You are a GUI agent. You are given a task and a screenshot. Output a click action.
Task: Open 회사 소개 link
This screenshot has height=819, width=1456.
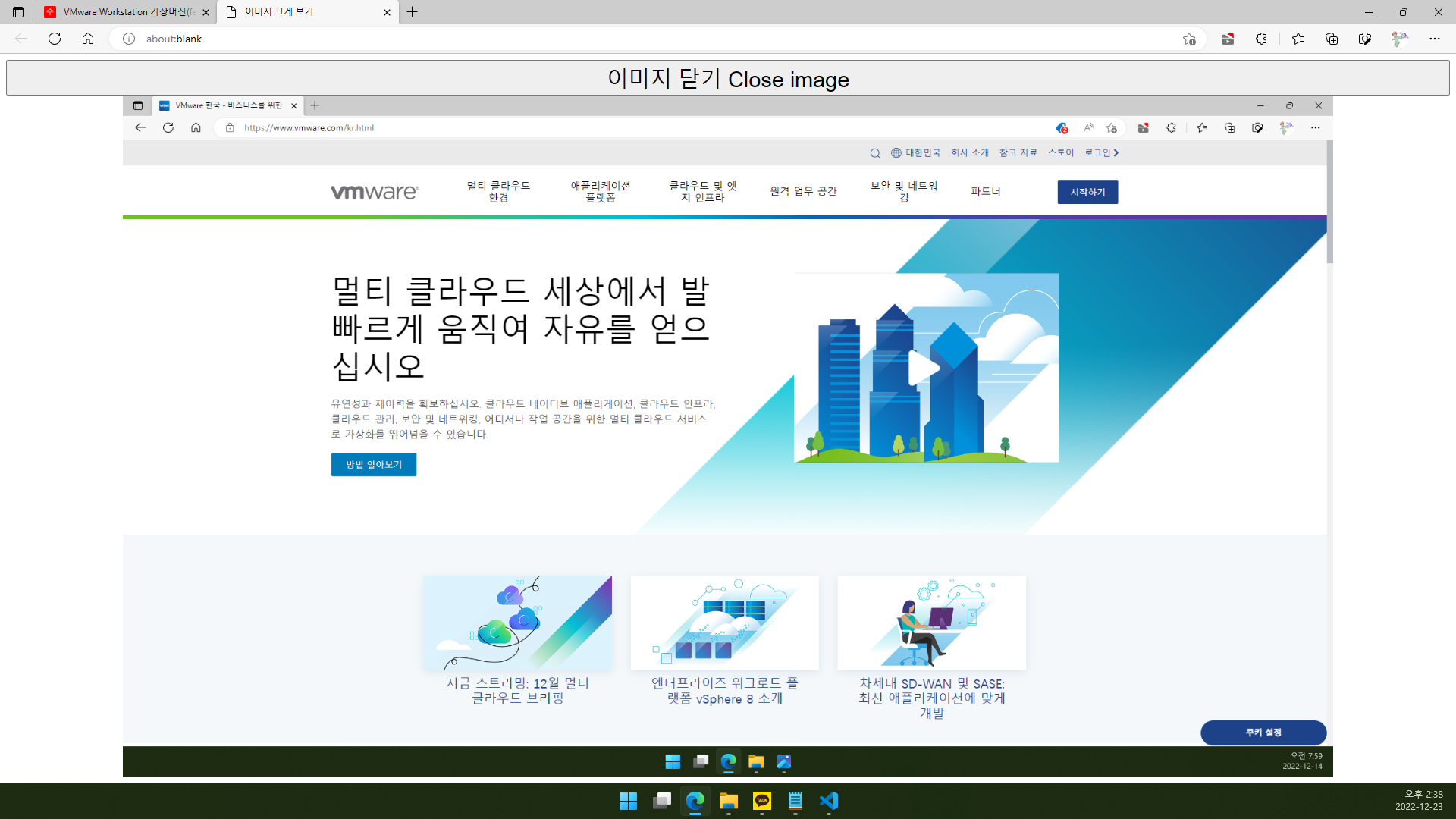(x=970, y=153)
